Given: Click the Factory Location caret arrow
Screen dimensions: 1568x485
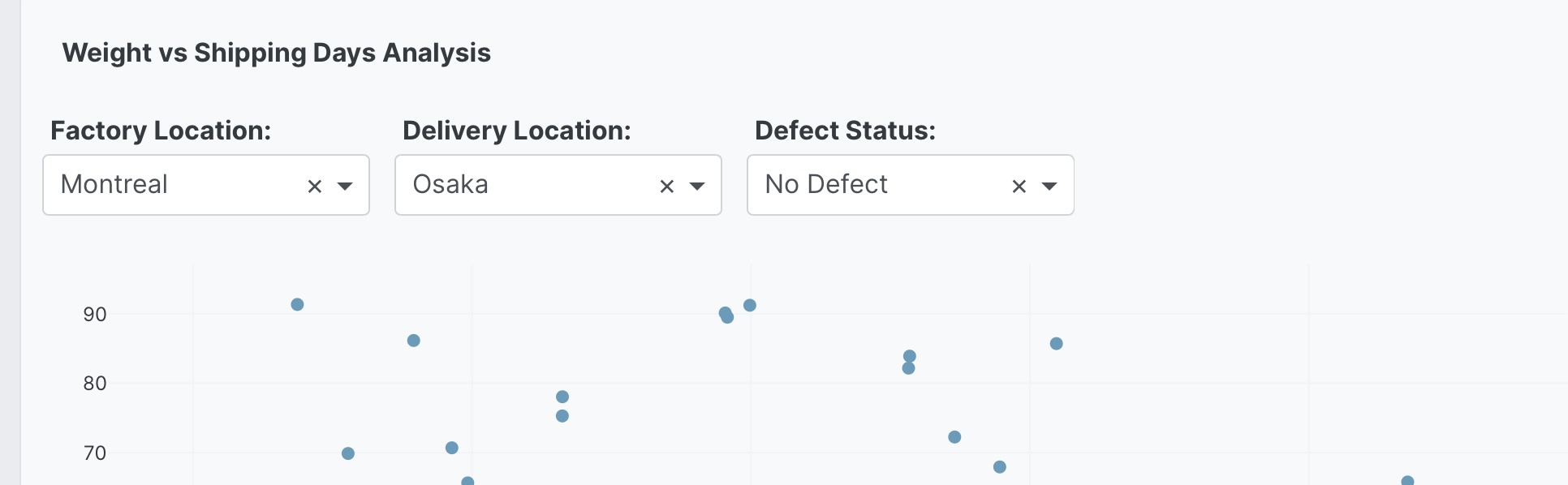Looking at the screenshot, I should point(347,187).
